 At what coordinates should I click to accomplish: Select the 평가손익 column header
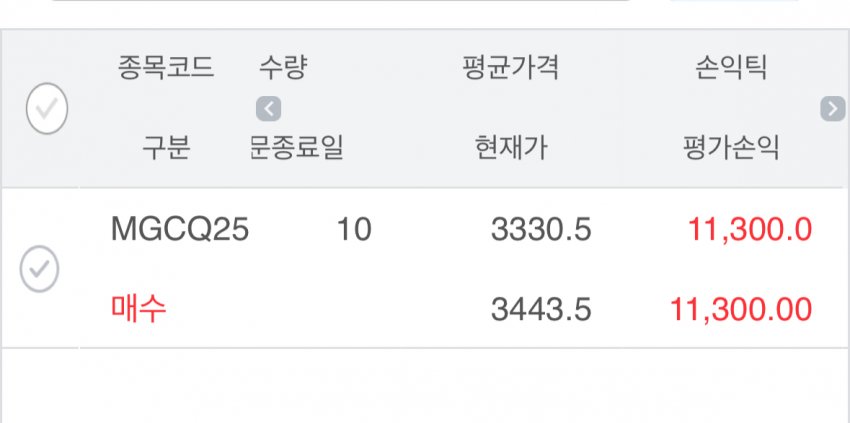tap(731, 148)
